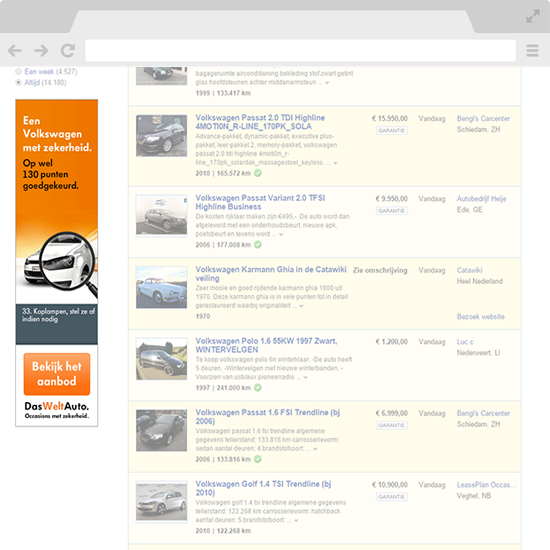Open seller Catawiki

(x=469, y=270)
